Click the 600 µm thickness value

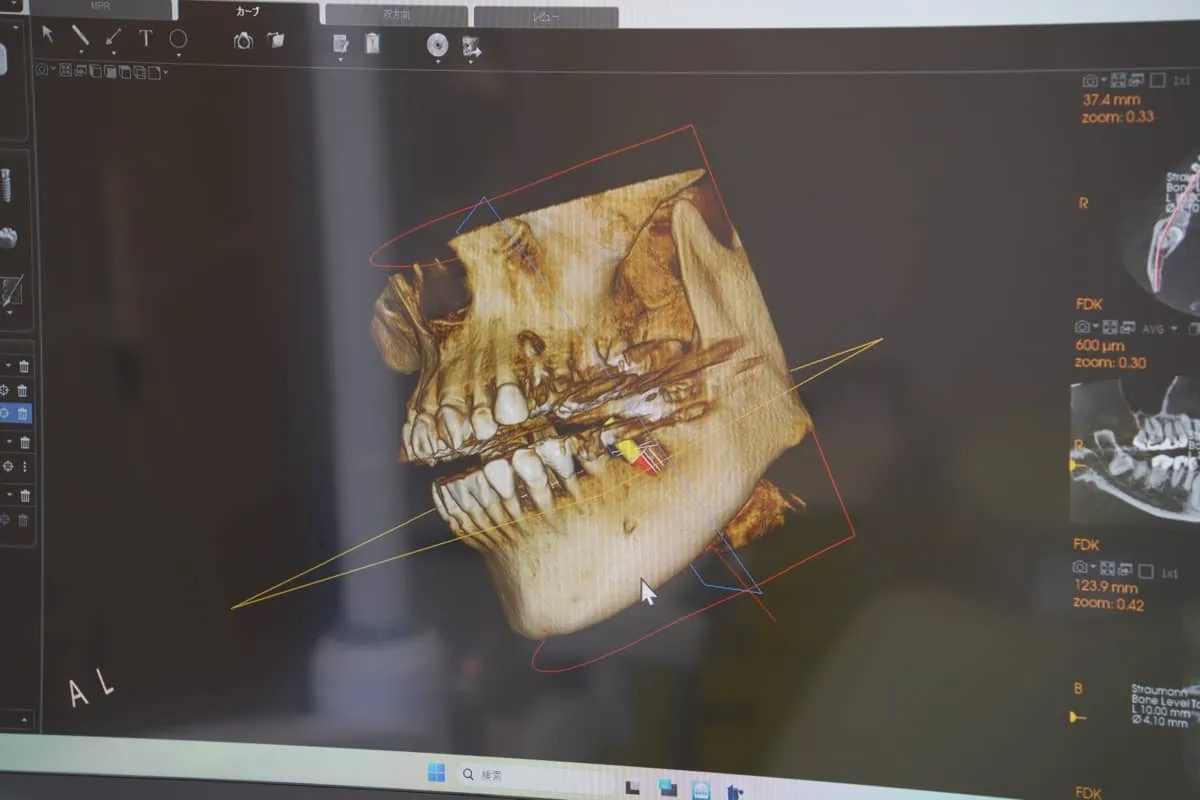pyautogui.click(x=1102, y=345)
